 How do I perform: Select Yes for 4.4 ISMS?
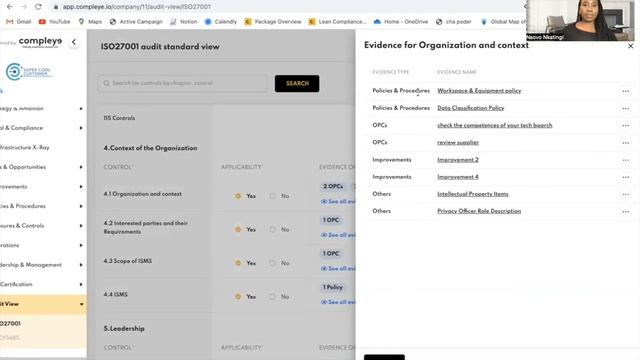coord(238,296)
